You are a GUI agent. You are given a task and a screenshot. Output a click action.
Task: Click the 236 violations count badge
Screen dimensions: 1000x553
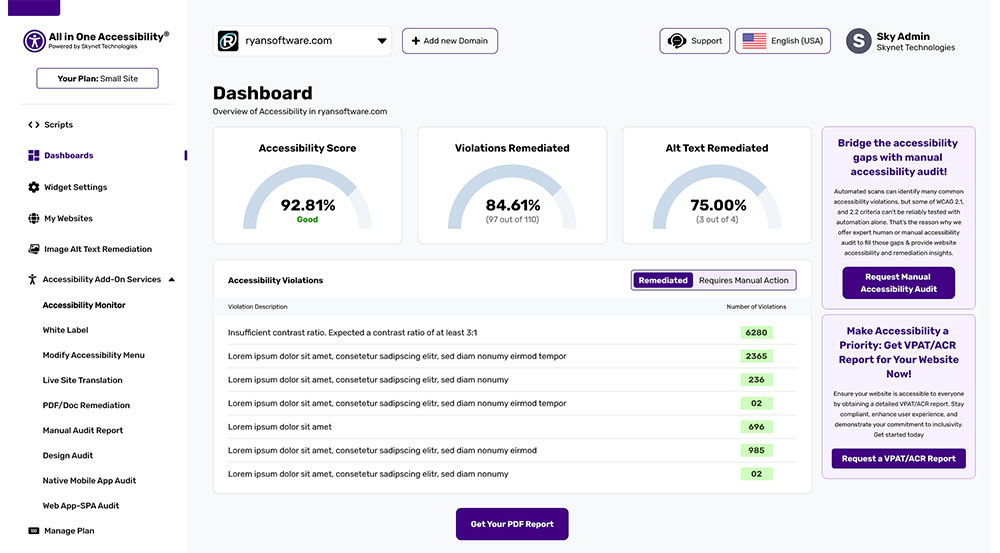(x=756, y=380)
